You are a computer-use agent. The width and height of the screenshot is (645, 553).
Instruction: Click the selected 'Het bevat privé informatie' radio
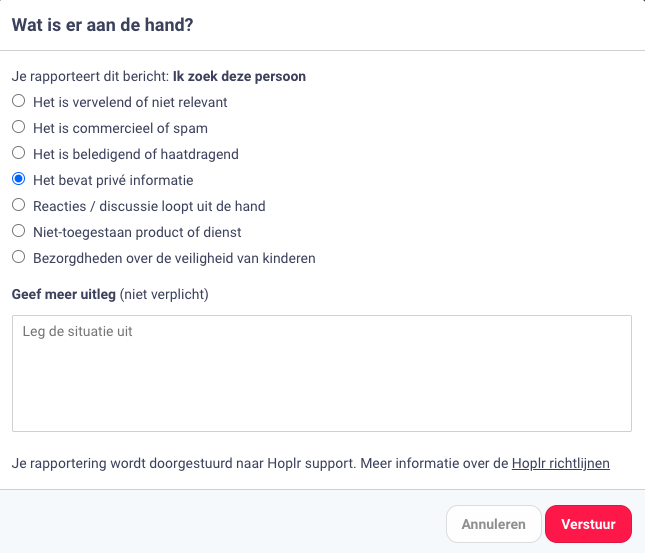pos(18,180)
